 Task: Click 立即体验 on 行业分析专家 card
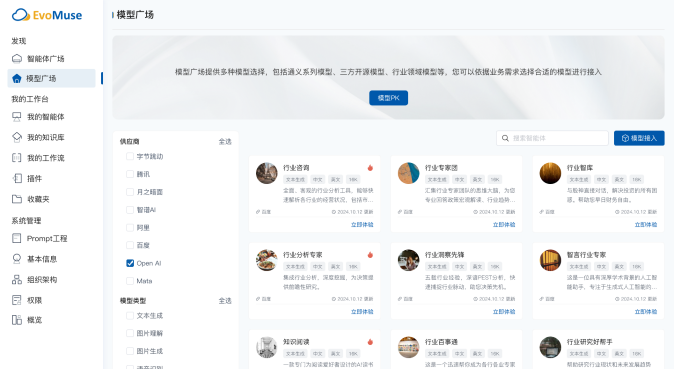coord(362,311)
